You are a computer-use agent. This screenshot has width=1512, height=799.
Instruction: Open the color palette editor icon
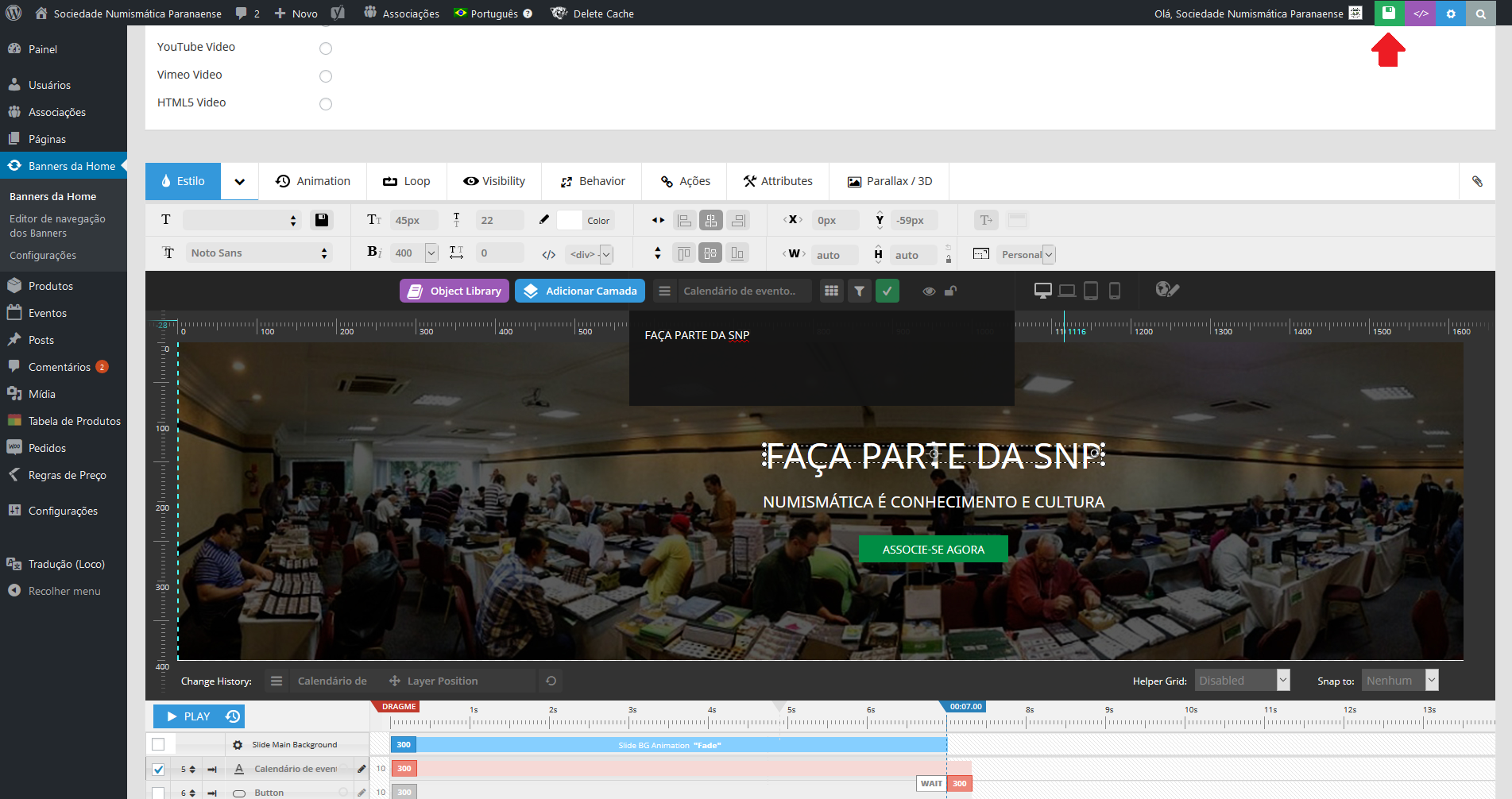(x=1166, y=290)
